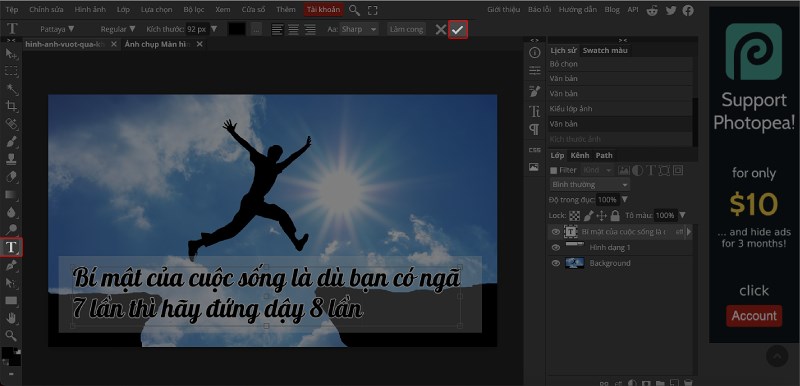Open Reddit link icon
800x386 pixels.
[652, 10]
